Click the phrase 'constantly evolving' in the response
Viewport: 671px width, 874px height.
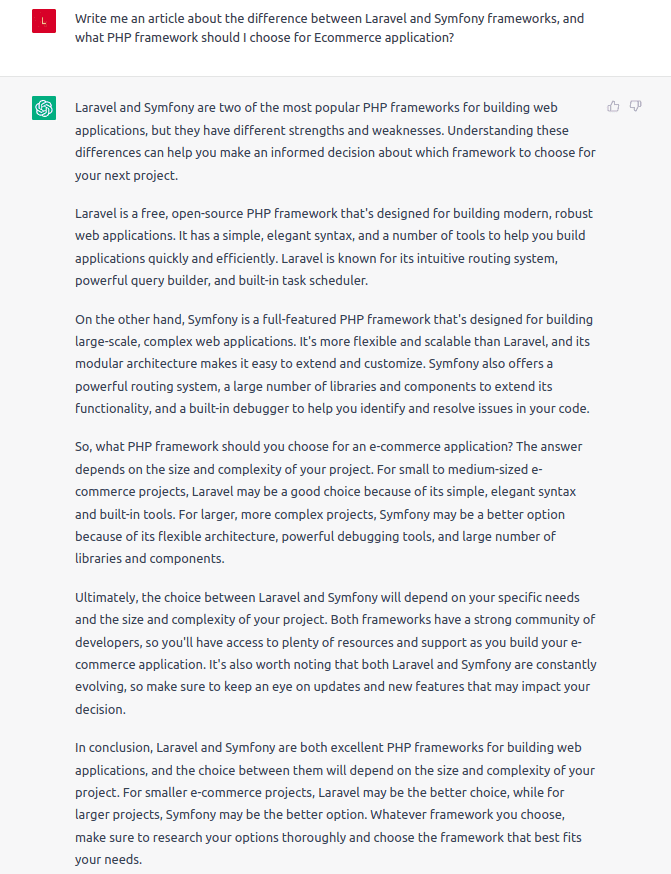click(x=530, y=664)
